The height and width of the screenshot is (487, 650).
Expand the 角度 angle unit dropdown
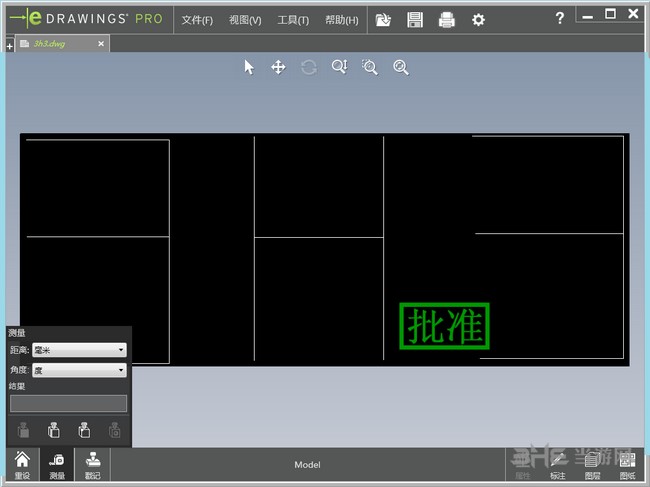click(x=79, y=370)
